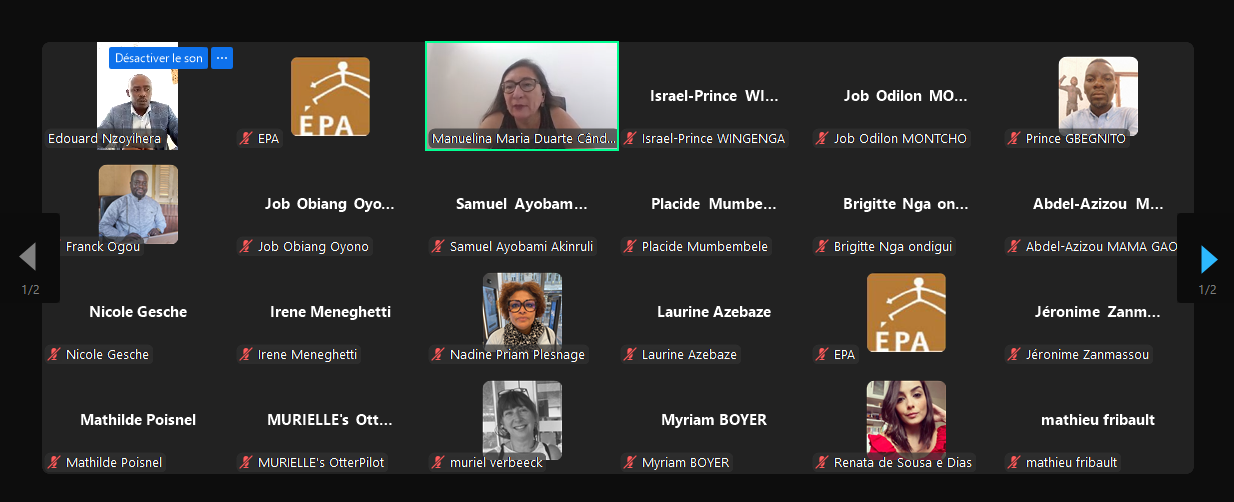
Task: Click the MURIELLE's OtterPilot participant tile
Action: tap(330, 420)
